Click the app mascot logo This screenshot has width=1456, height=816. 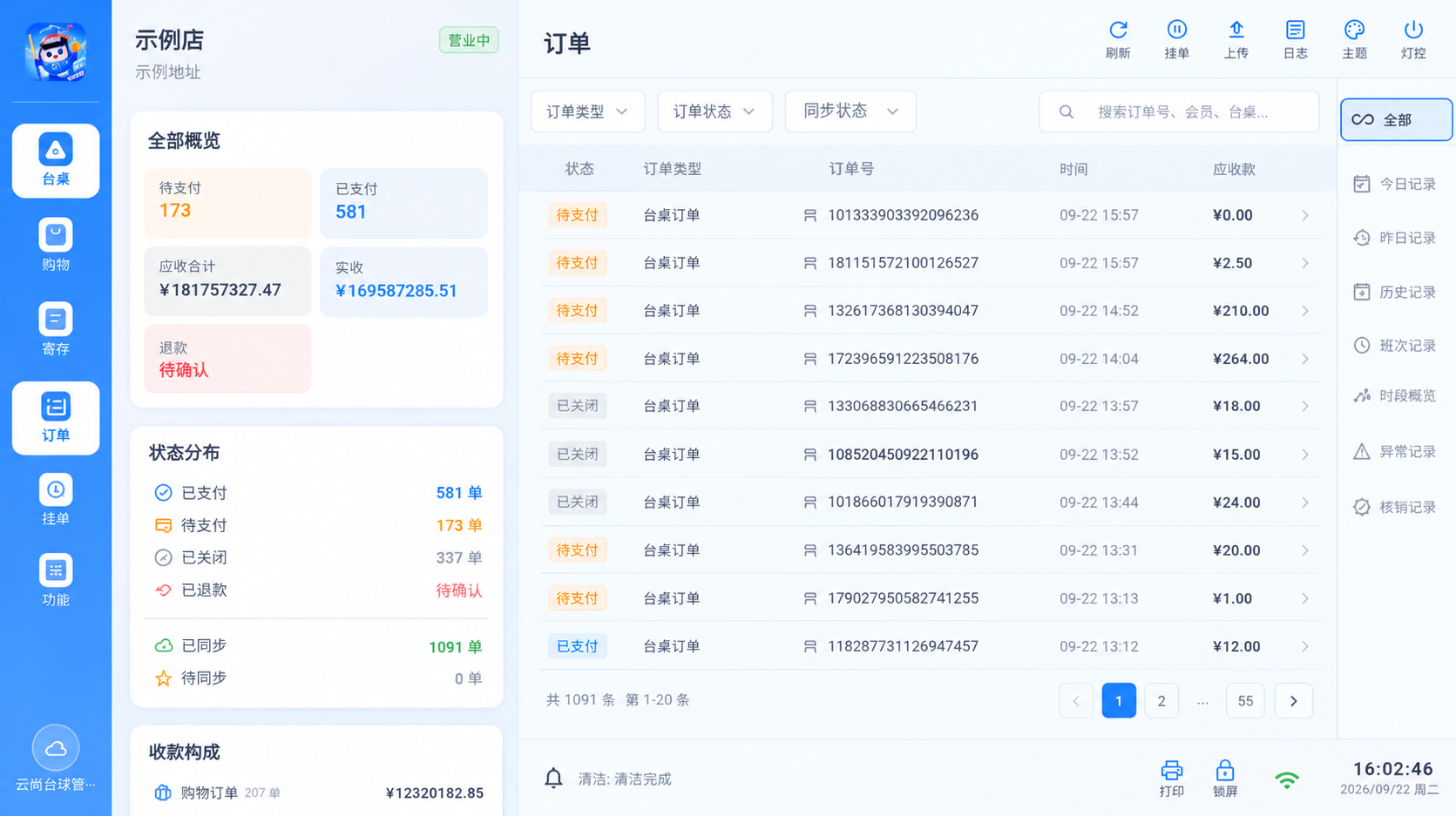[x=56, y=52]
